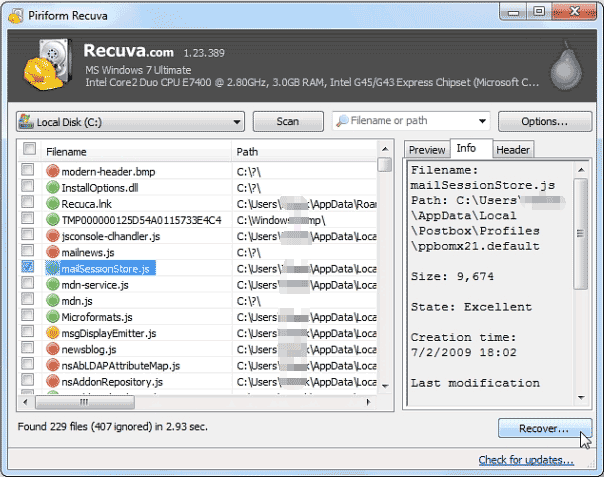
Task: Check the box for msgDisplayEmitter.js
Action: point(27,331)
